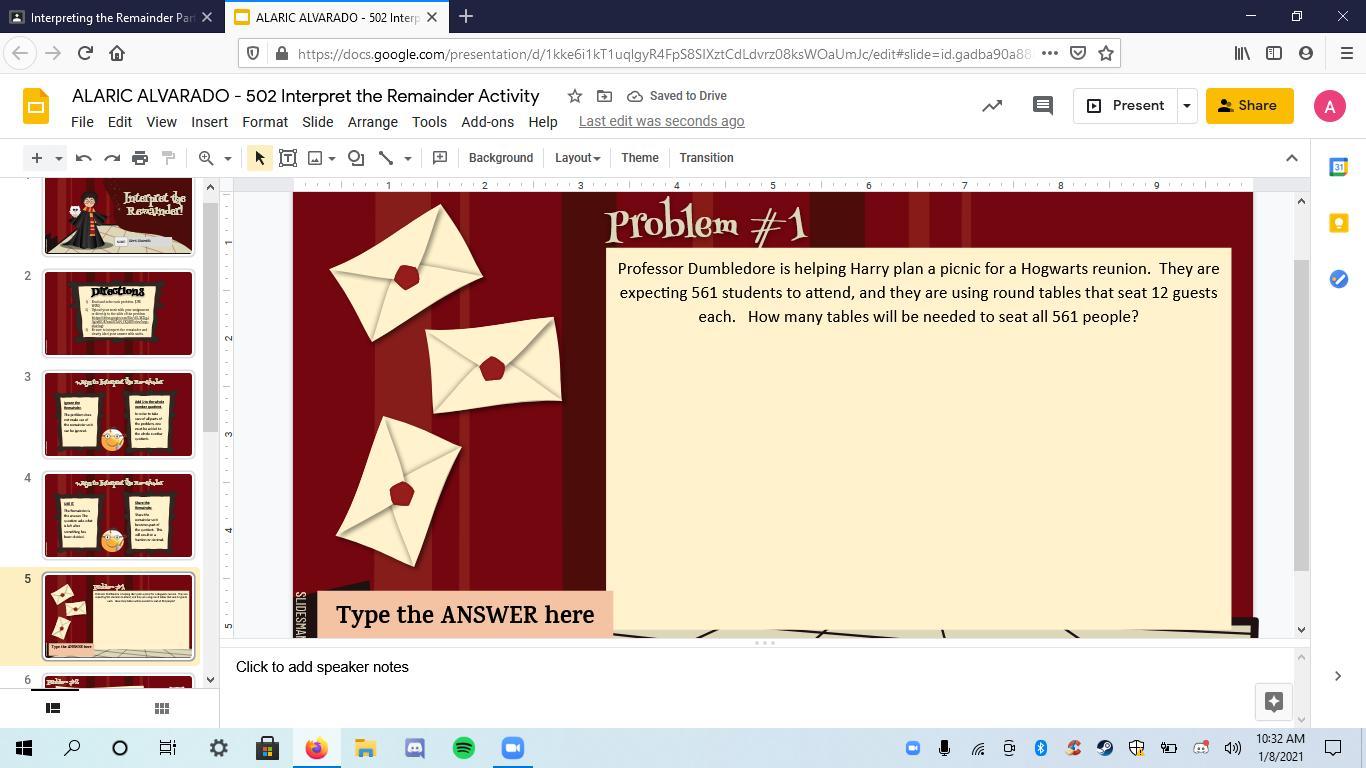Screen dimensions: 1366x768
Task: Add a new slide with plus icon
Action: (36, 158)
